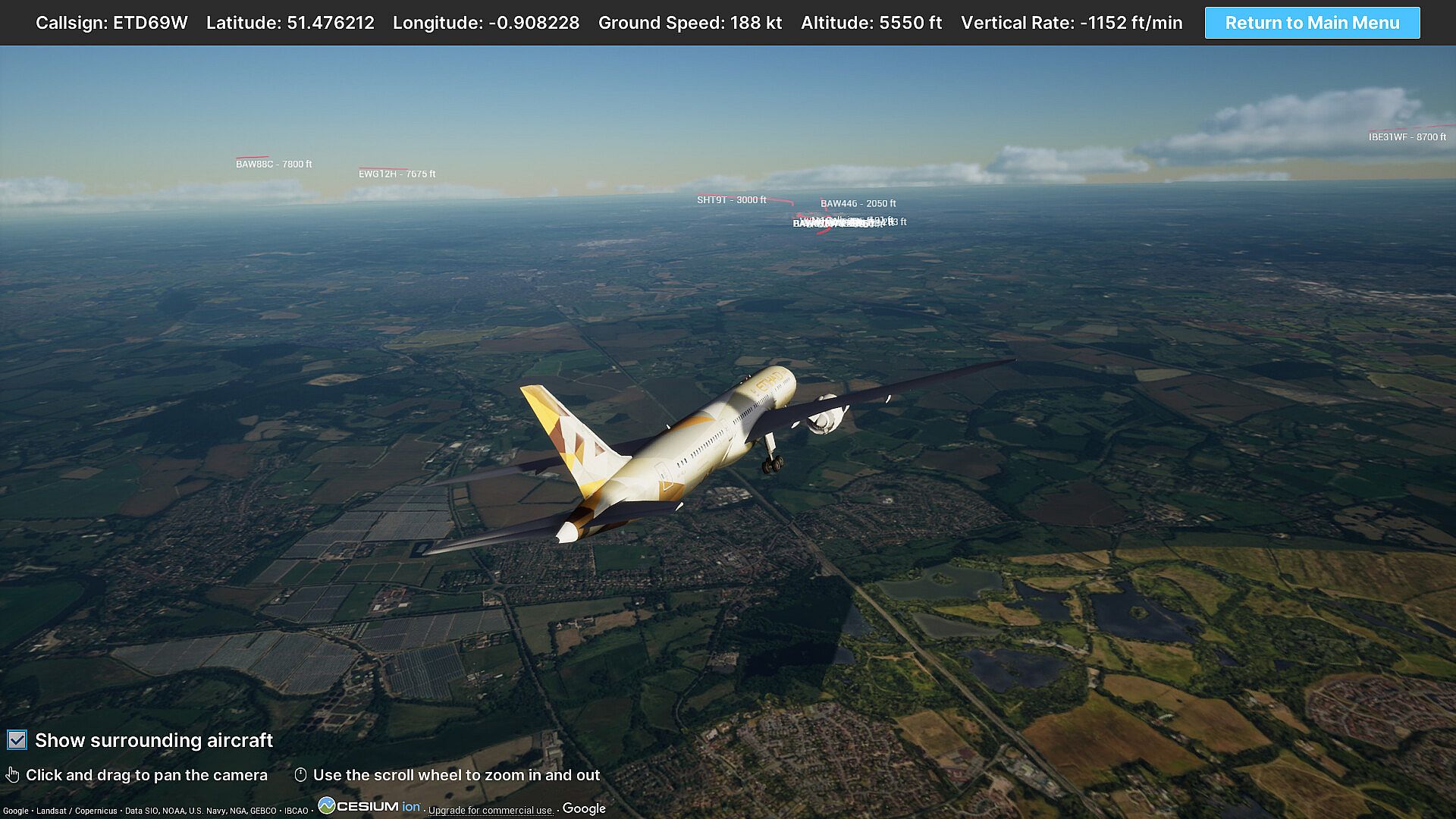Select the BAW446 2050 ft aircraft label
Image resolution: width=1456 pixels, height=819 pixels.
tap(858, 204)
